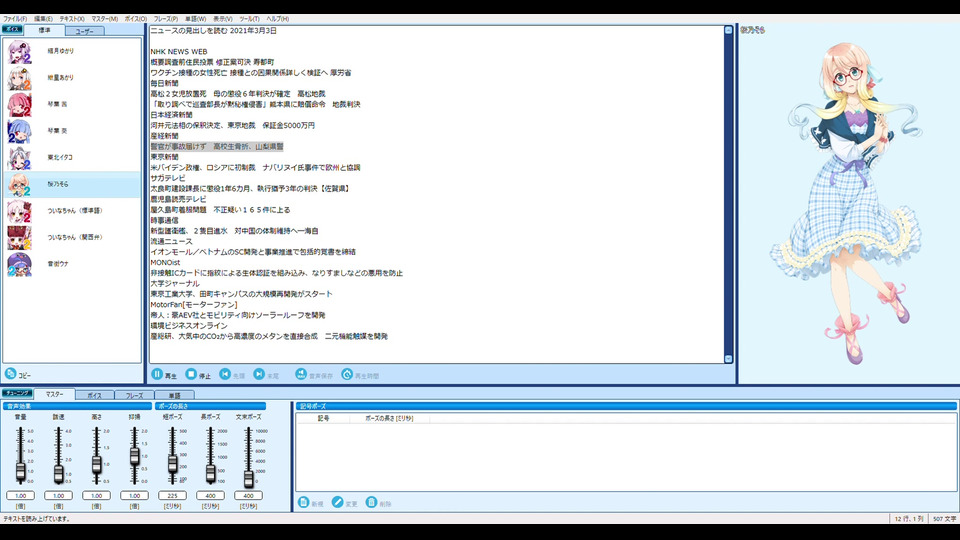Click the 新規 icon in the 記号ポーズ panel
This screenshot has width=960, height=540.
303,502
